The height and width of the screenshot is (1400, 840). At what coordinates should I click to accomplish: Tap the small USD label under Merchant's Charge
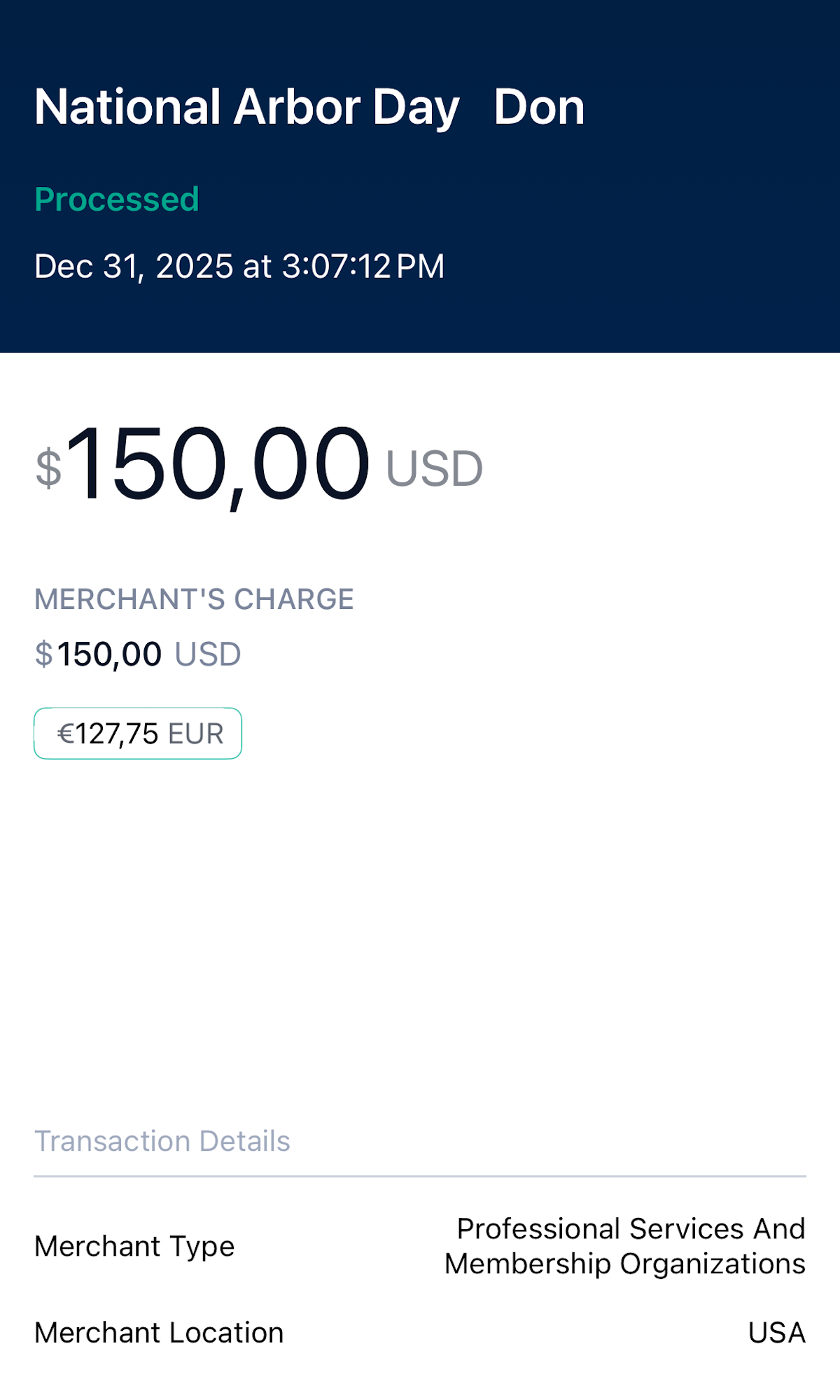point(208,654)
